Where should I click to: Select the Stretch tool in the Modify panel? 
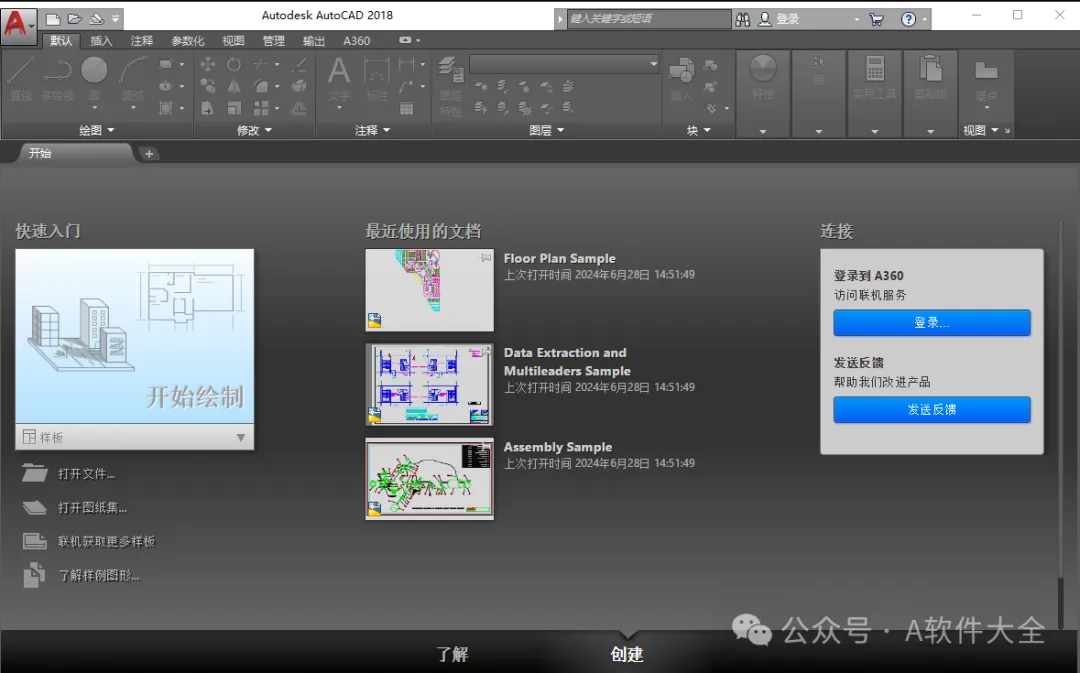[x=207, y=108]
